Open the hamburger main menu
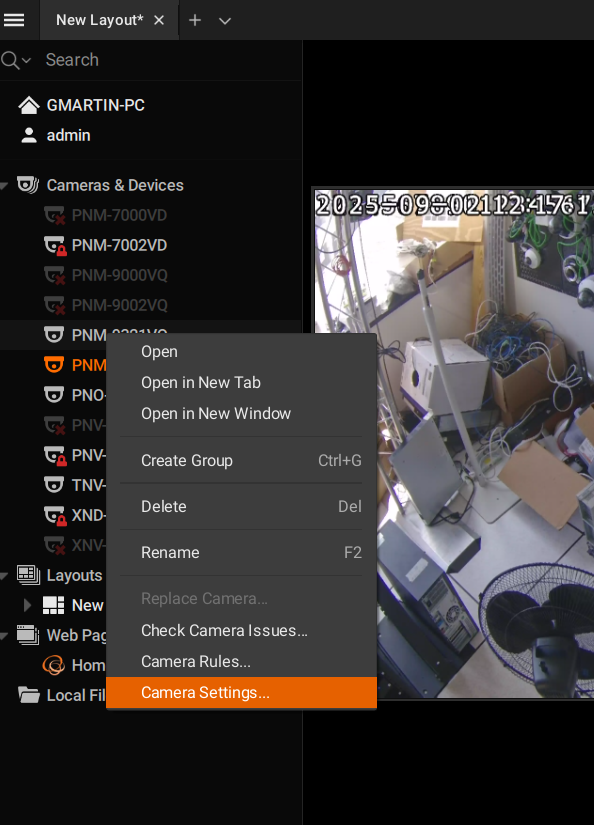The image size is (594, 825). [14, 20]
